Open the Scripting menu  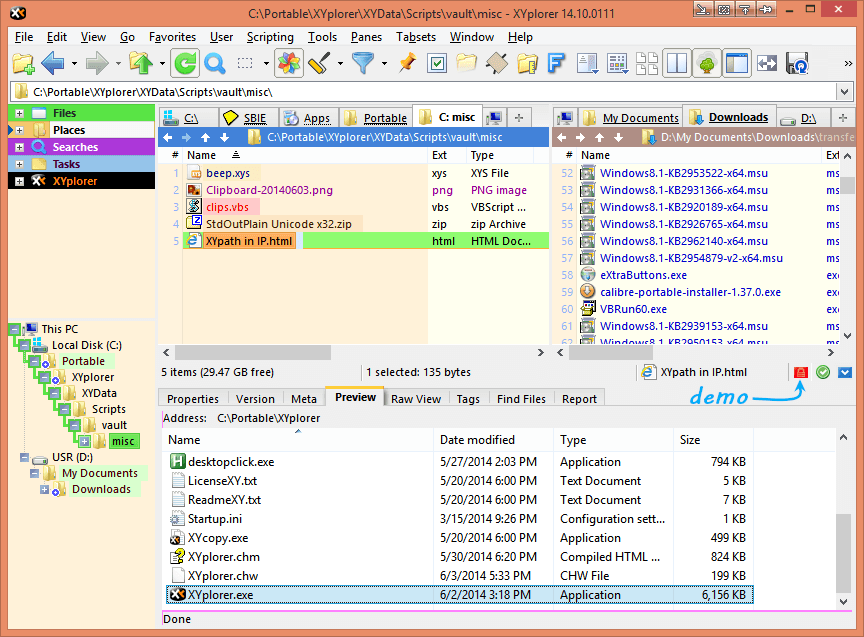[270, 37]
